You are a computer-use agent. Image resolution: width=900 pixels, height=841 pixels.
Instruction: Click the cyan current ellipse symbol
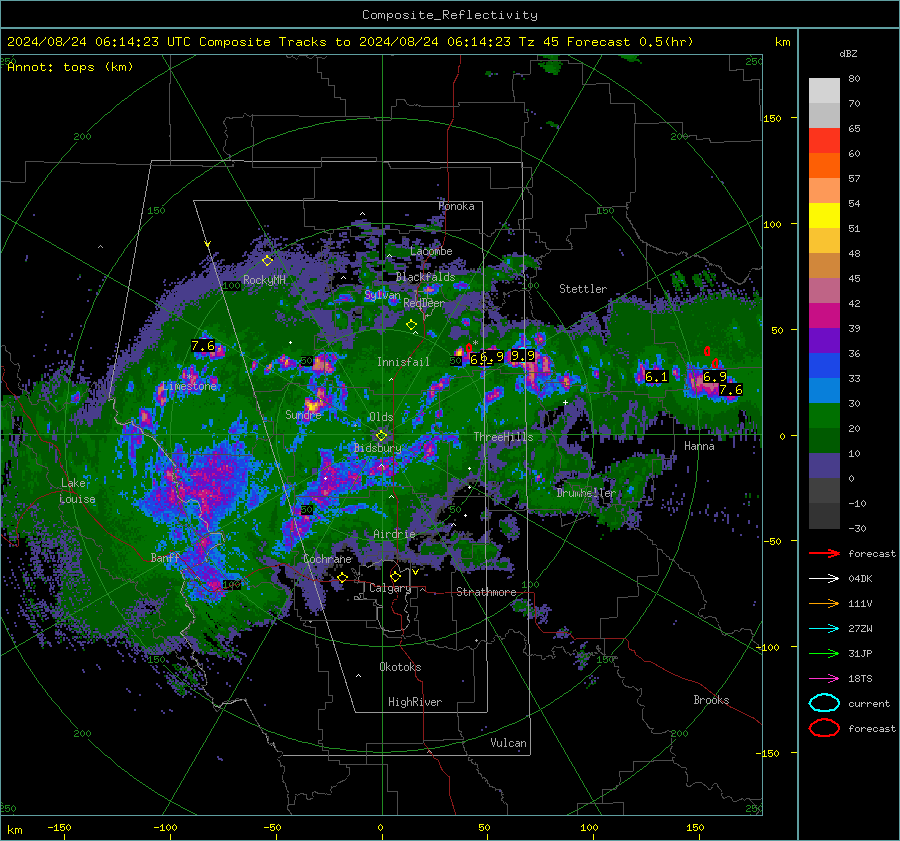(824, 703)
